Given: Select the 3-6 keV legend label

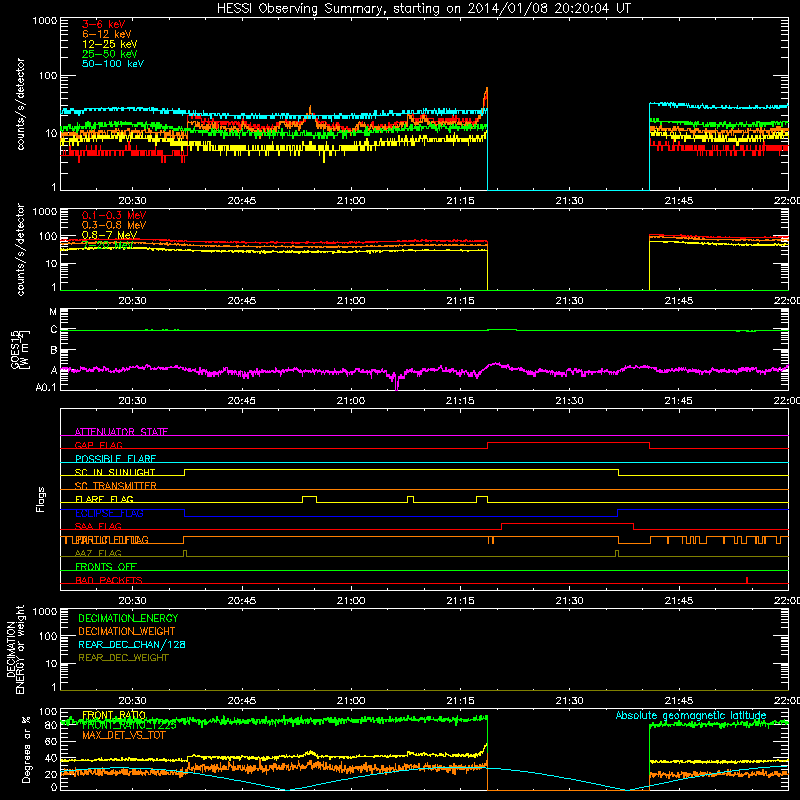Looking at the screenshot, I should 103,24.
